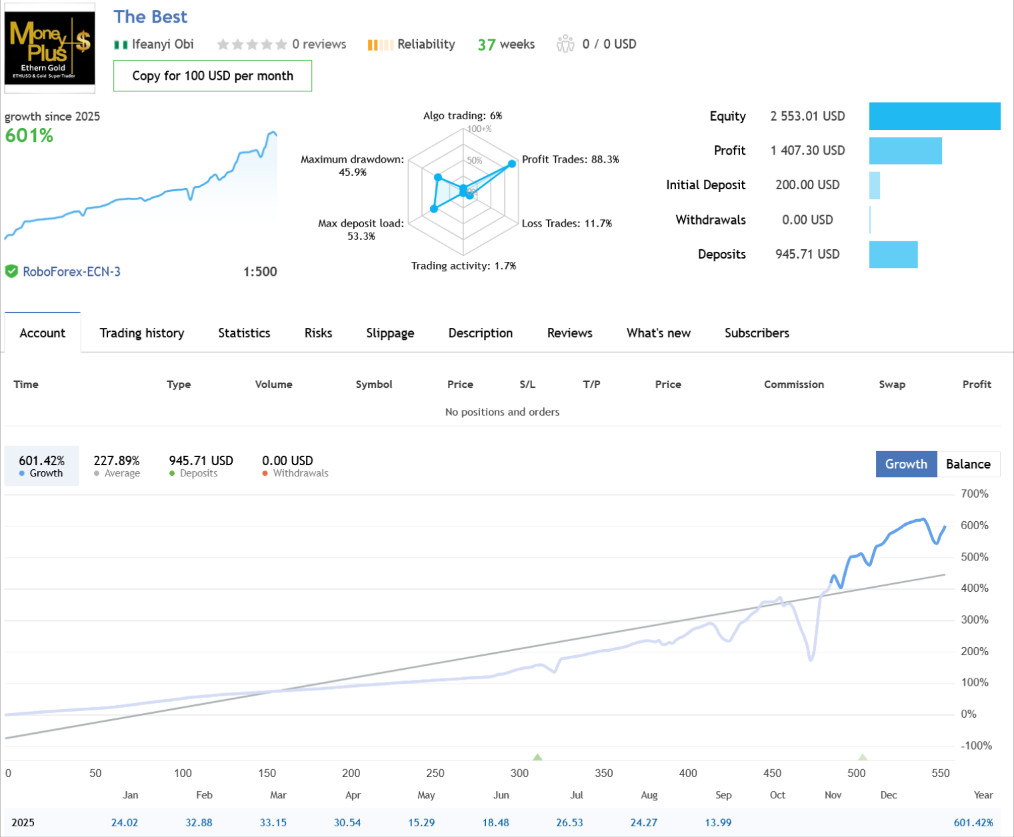
Task: Click the orange Reliability bars icon
Action: (x=379, y=44)
